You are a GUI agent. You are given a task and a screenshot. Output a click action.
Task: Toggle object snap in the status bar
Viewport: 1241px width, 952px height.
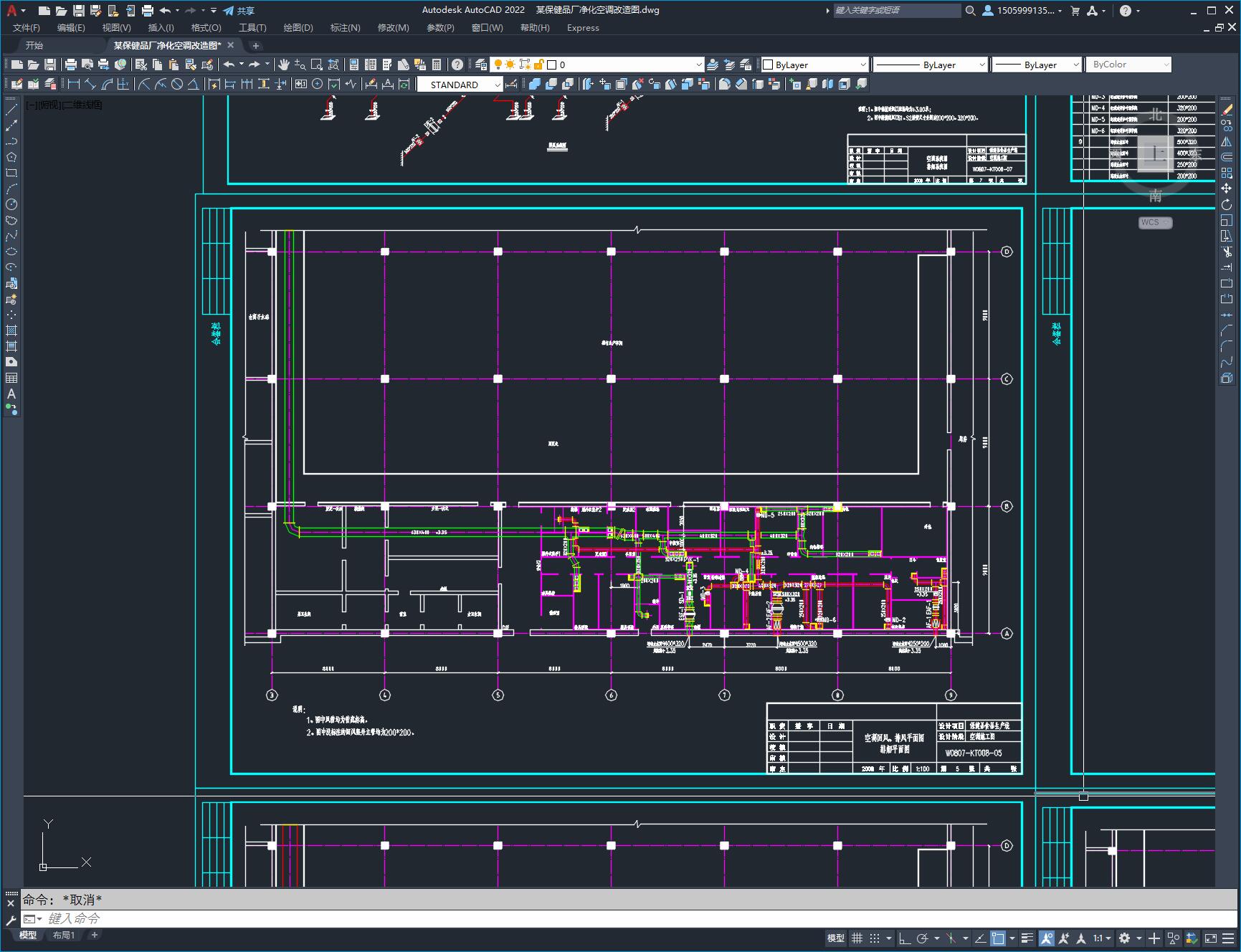coord(998,938)
